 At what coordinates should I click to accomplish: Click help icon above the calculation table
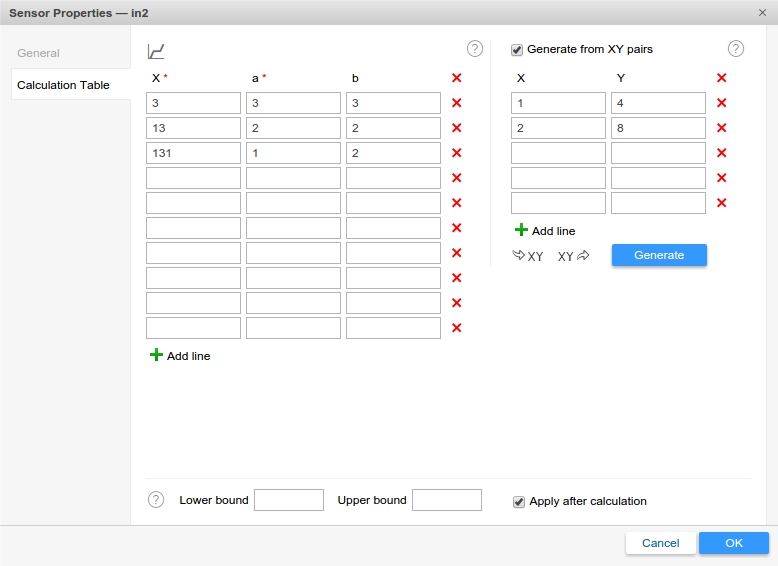click(x=474, y=49)
